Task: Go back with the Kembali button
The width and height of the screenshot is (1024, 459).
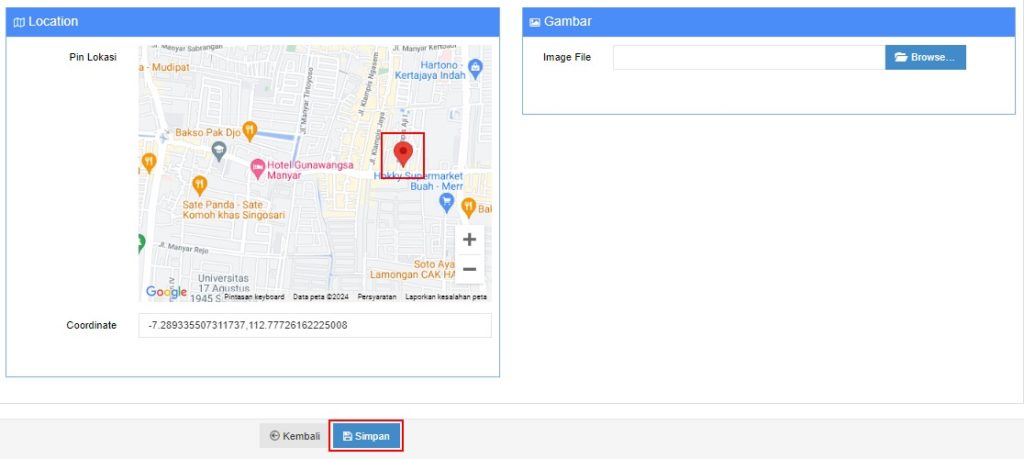Action: coord(295,436)
